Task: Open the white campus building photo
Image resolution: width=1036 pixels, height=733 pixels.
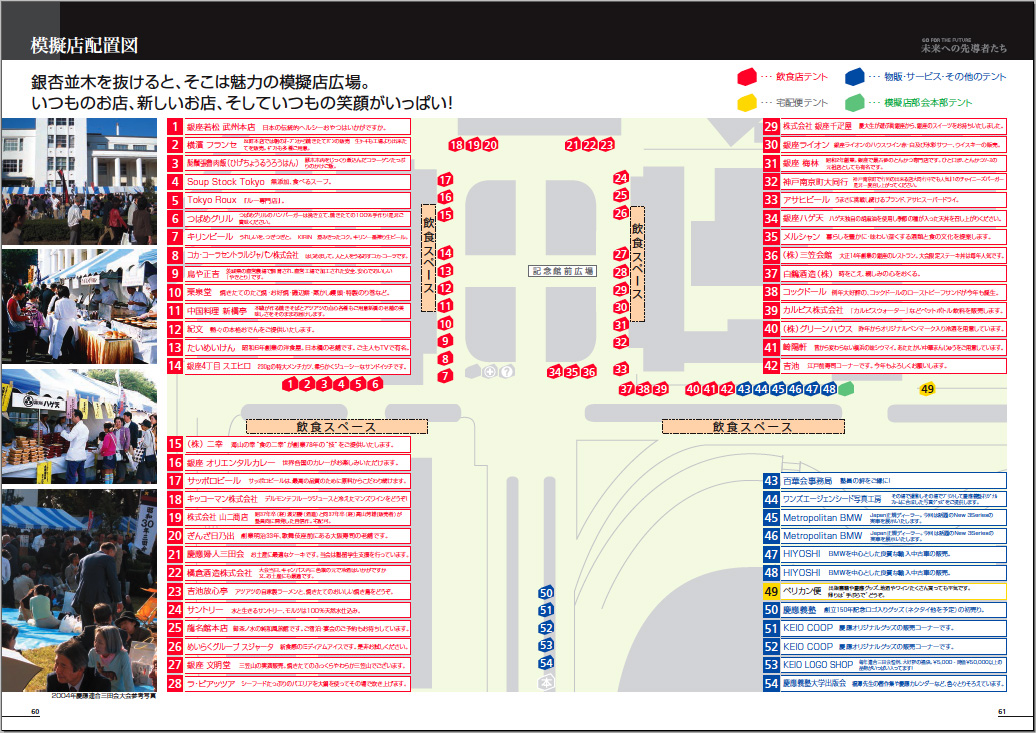Action: coord(79,182)
